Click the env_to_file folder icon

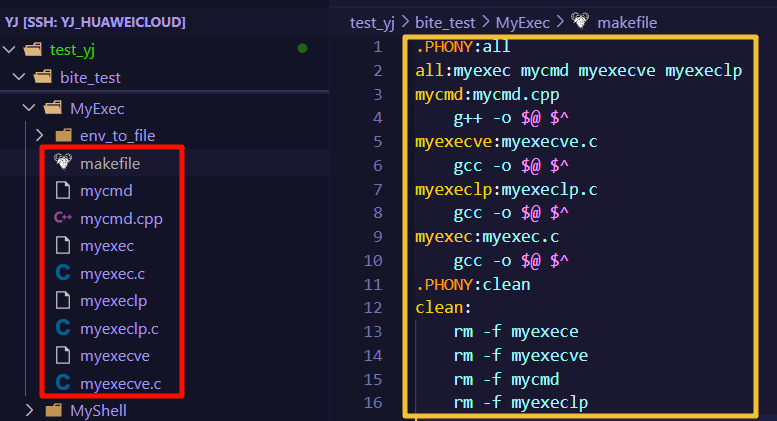(x=63, y=135)
